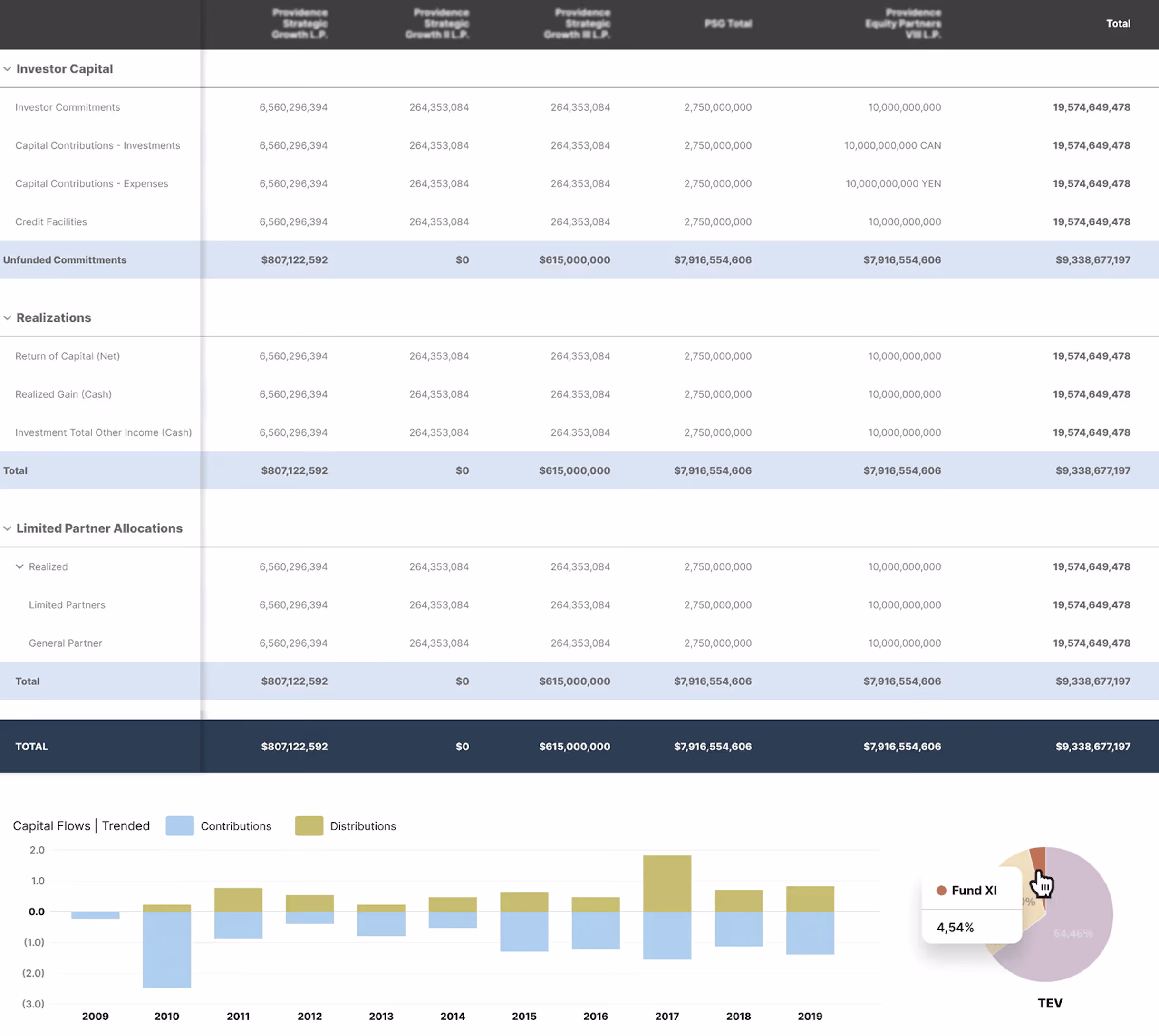
Task: Click the Distributions legend label
Action: point(363,826)
